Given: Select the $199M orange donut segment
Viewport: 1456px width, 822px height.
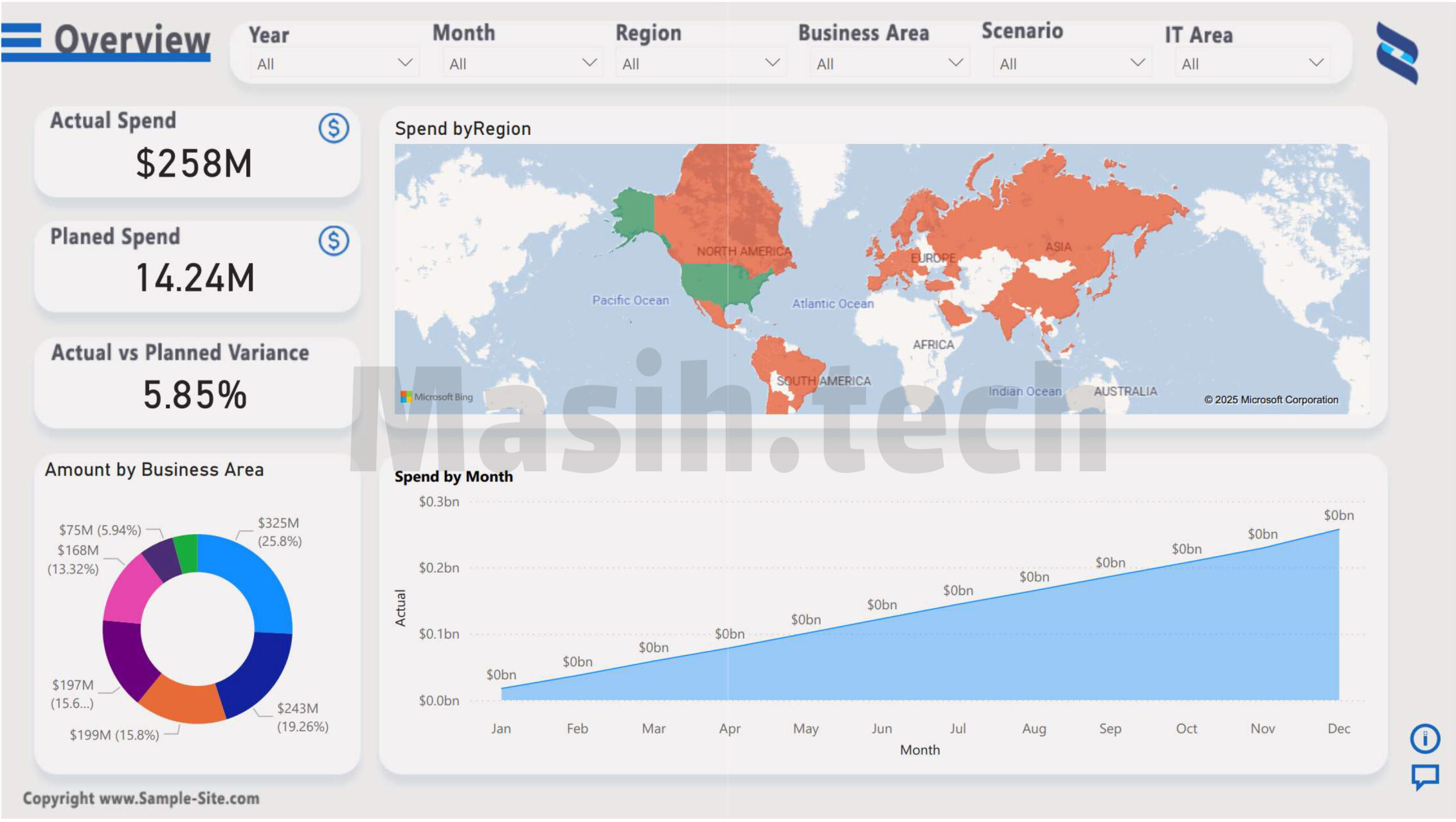Looking at the screenshot, I should pos(183,701).
